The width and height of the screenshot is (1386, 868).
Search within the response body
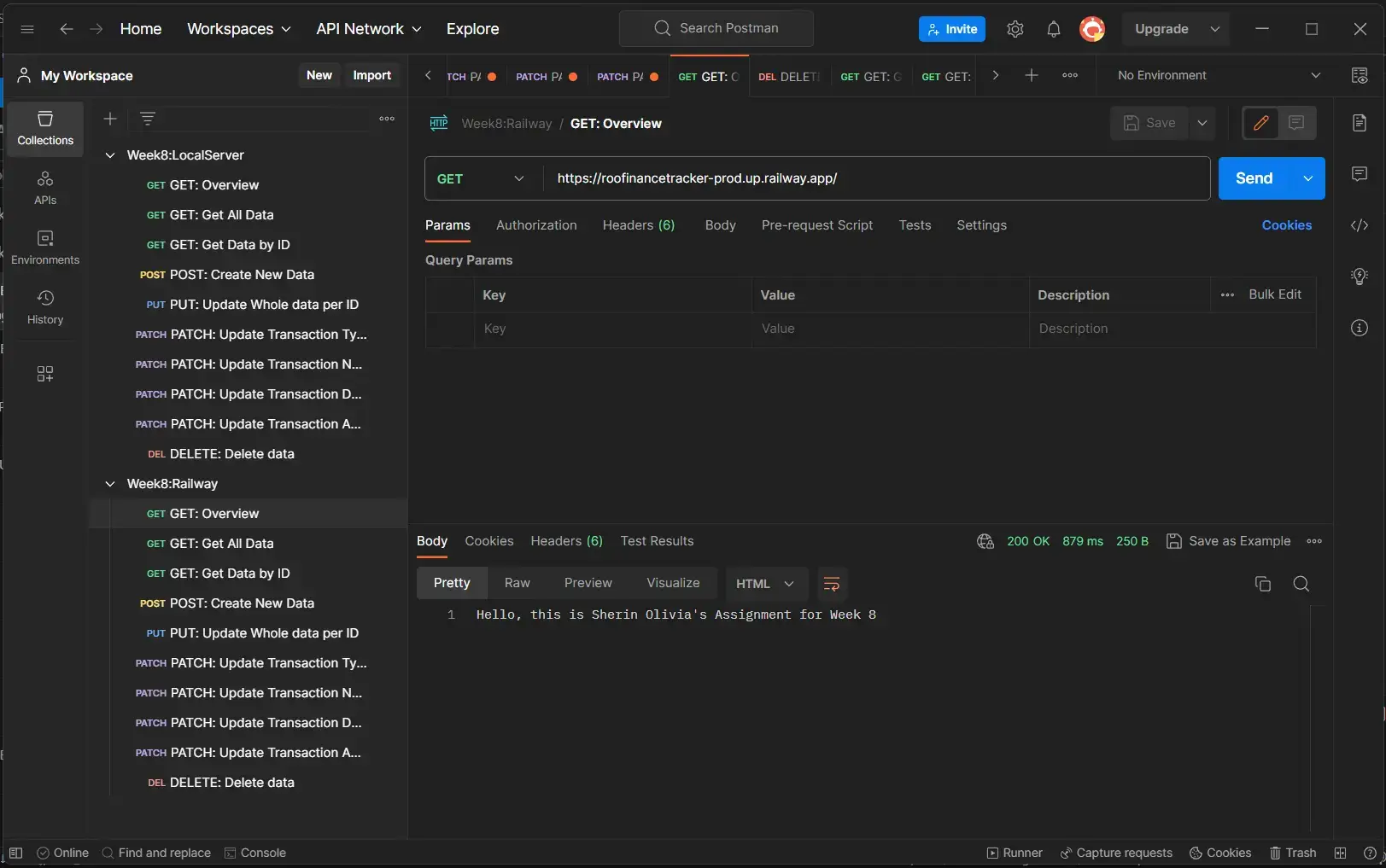1301,584
